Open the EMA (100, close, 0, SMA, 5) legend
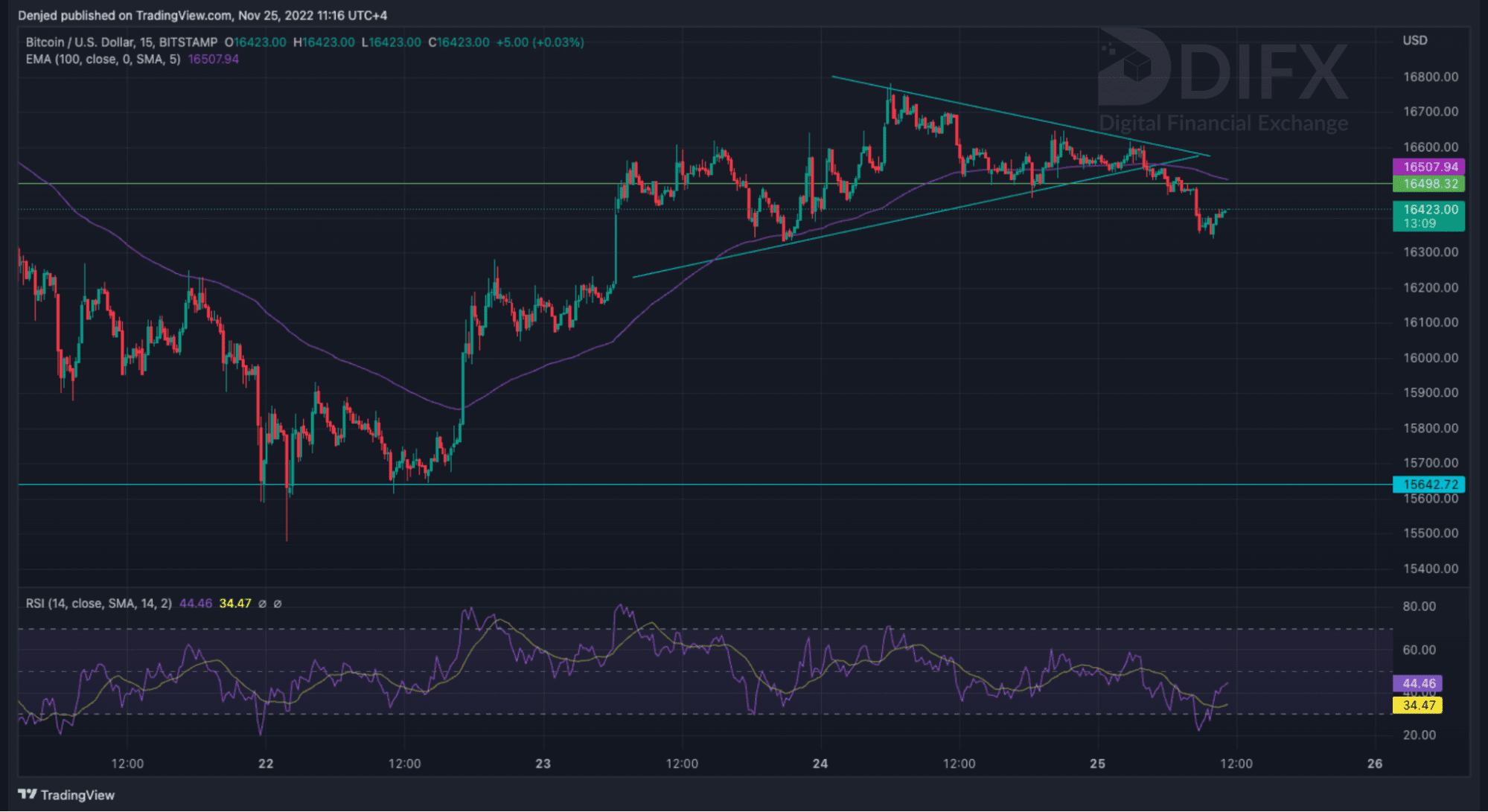 point(103,59)
